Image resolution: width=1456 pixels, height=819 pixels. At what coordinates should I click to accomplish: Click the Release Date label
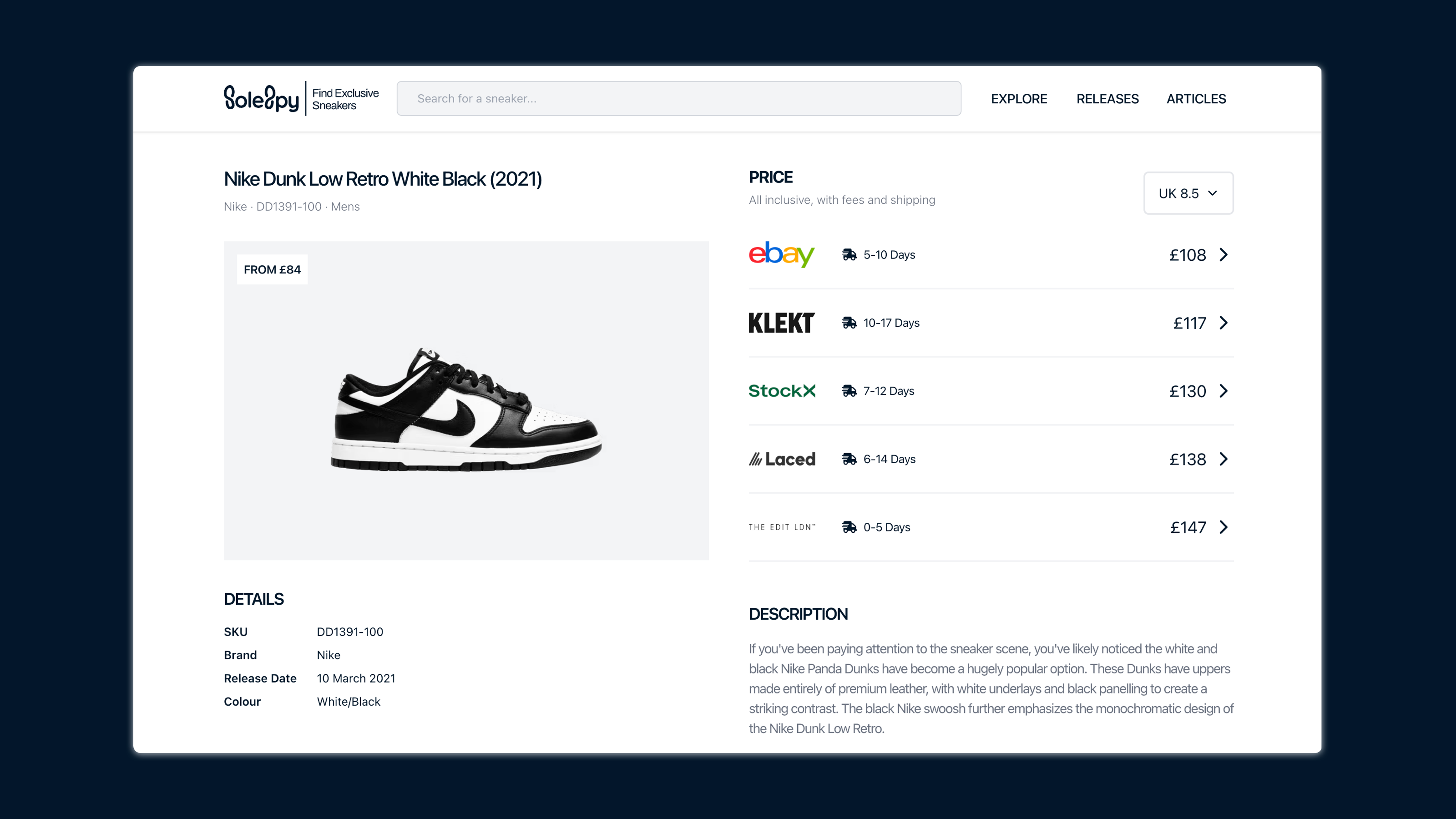point(260,678)
